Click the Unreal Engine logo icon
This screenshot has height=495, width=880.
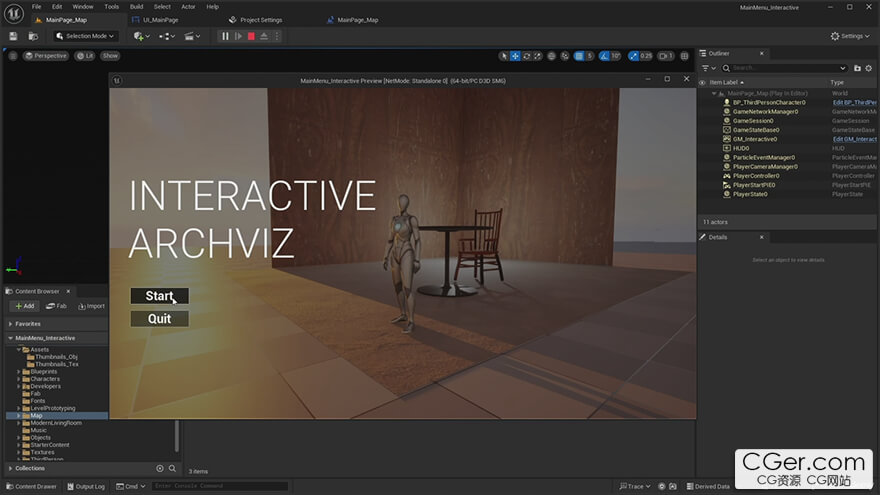point(13,13)
